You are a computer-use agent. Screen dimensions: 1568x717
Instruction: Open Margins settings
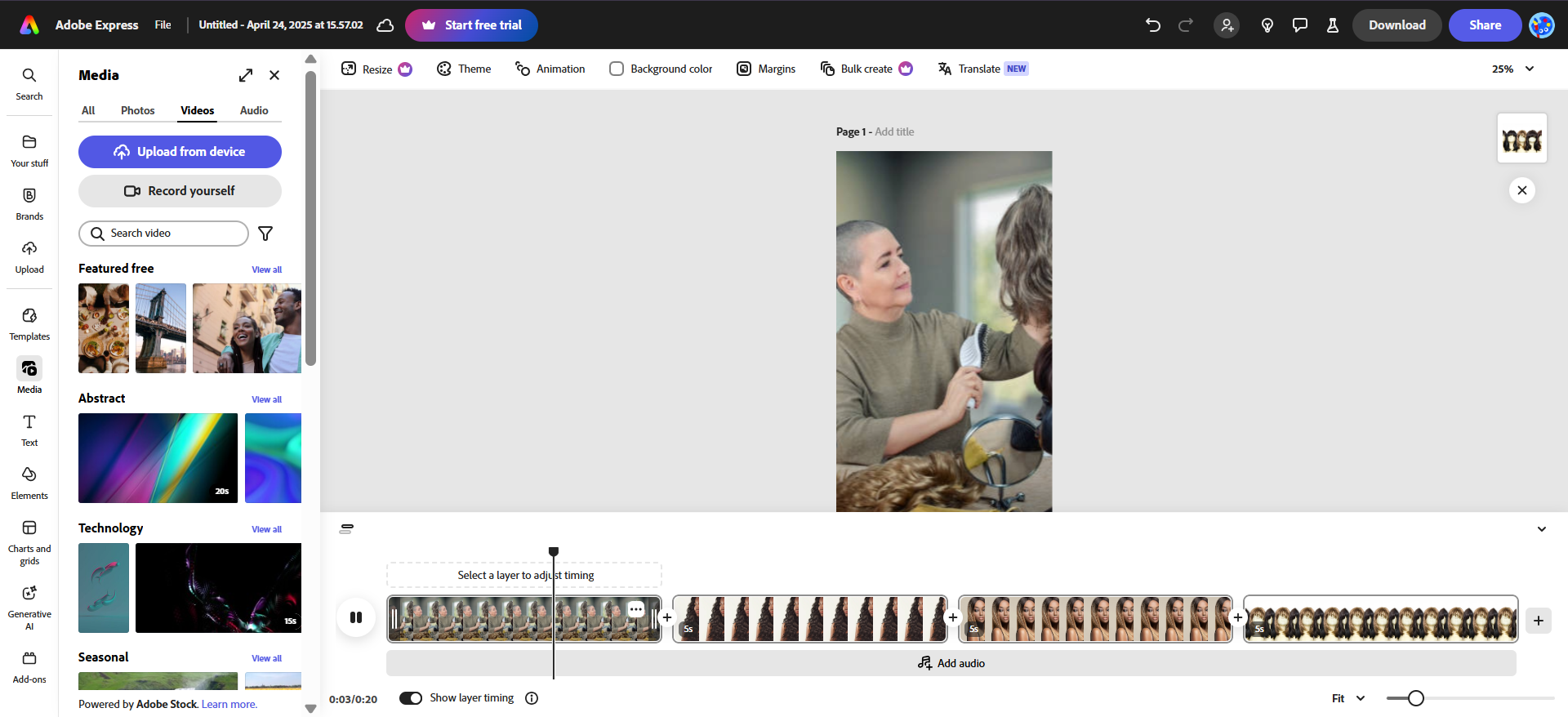[766, 69]
